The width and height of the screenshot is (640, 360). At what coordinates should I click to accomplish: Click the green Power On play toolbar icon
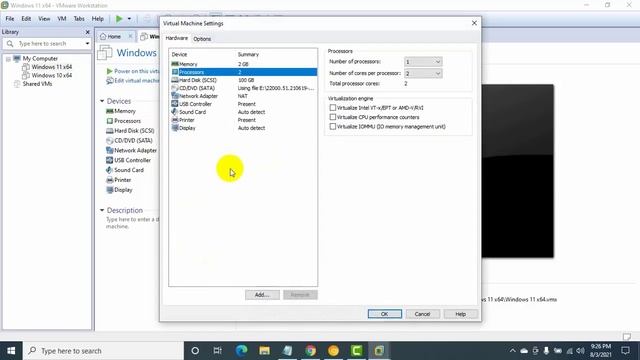coord(119,19)
